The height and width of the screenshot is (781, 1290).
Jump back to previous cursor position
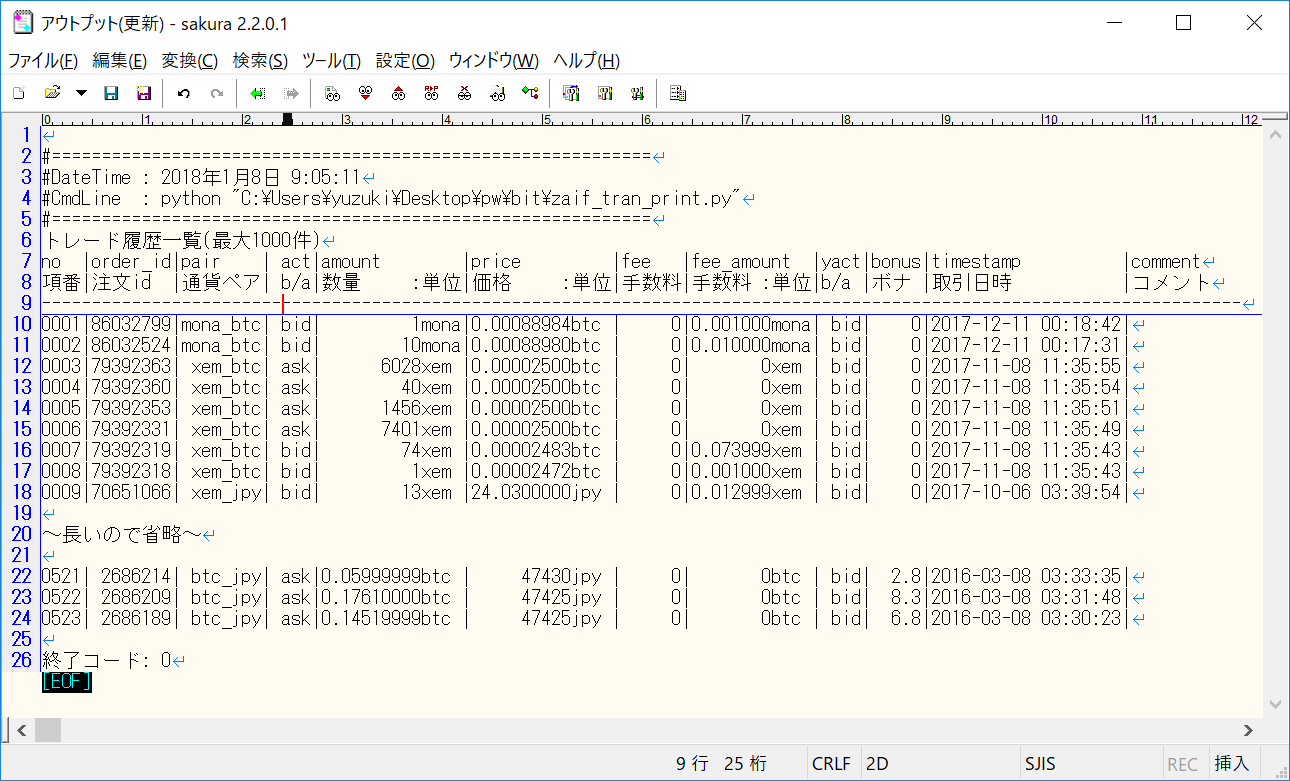pyautogui.click(x=256, y=92)
